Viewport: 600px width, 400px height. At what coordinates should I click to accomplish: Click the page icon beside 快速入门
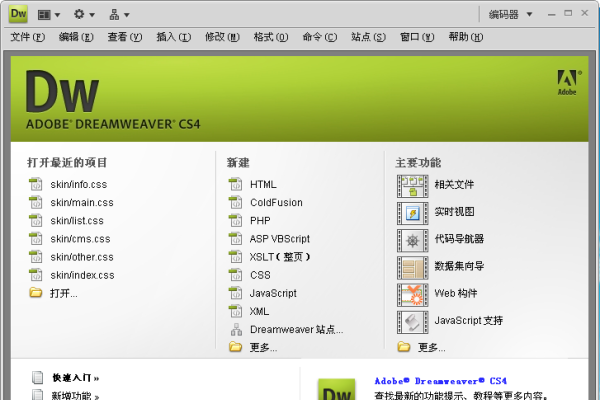(x=38, y=377)
